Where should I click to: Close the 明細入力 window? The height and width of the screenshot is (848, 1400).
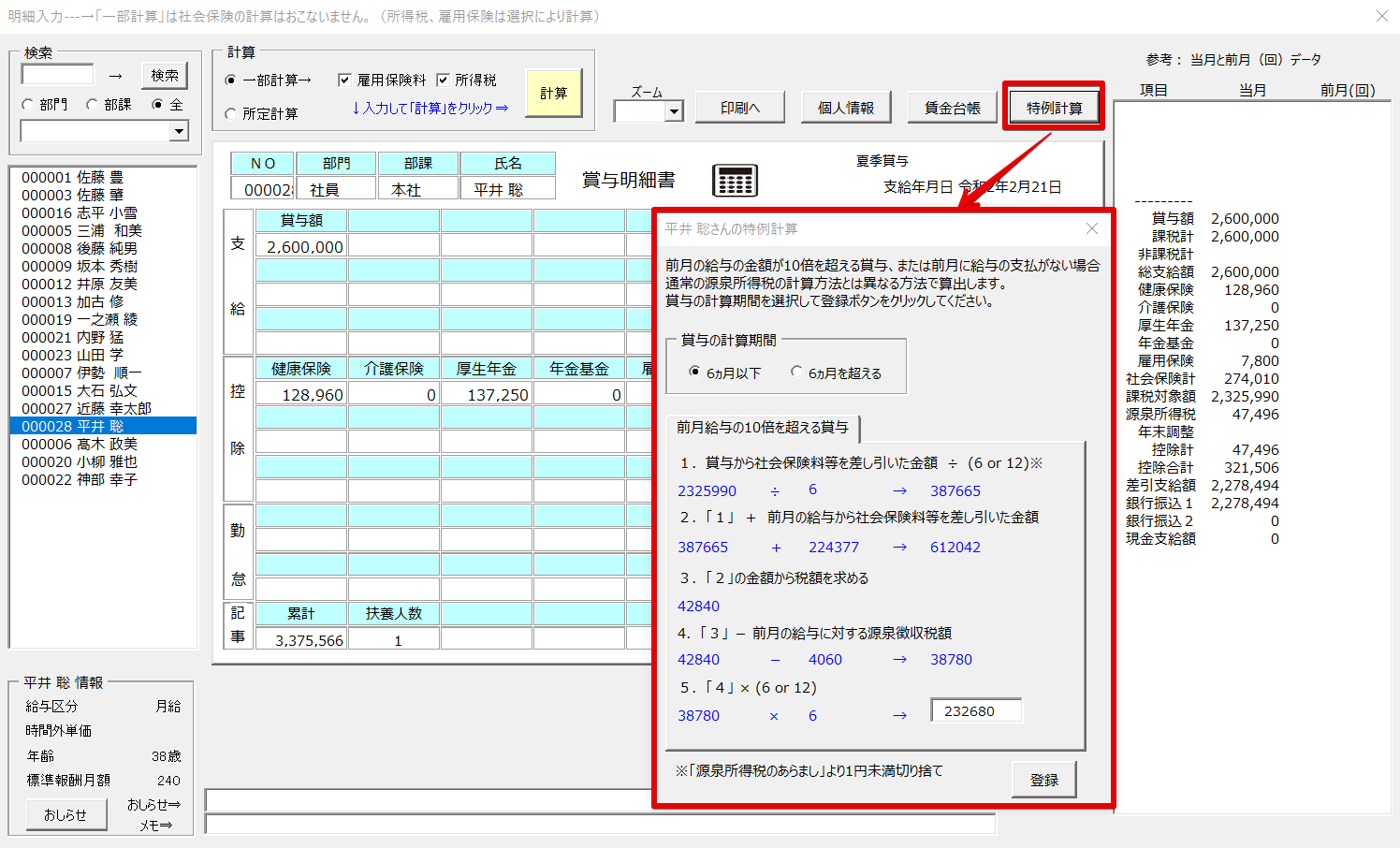tap(1382, 16)
